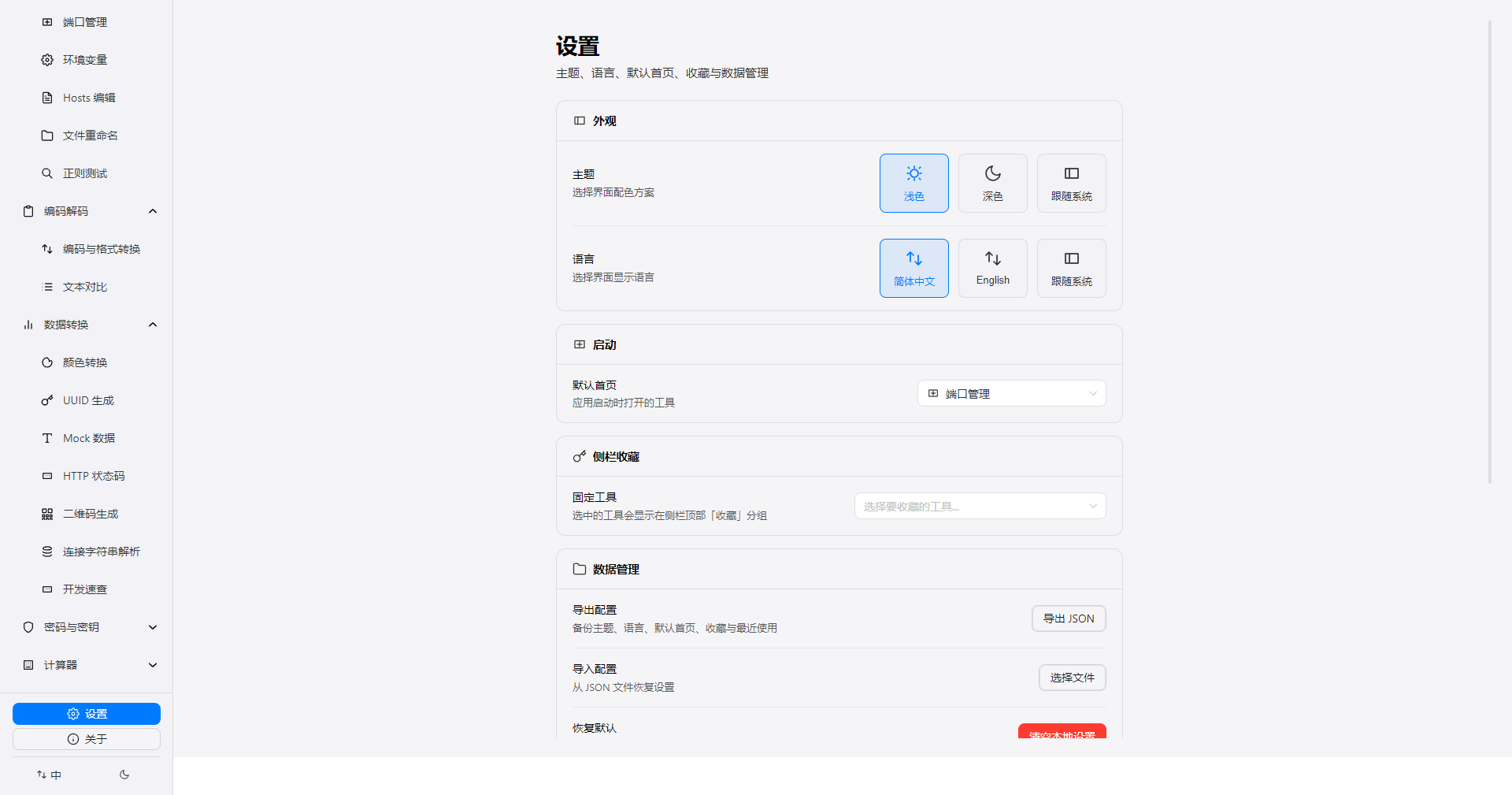Open 环境变量 menu item
1512x795 pixels.
point(87,60)
